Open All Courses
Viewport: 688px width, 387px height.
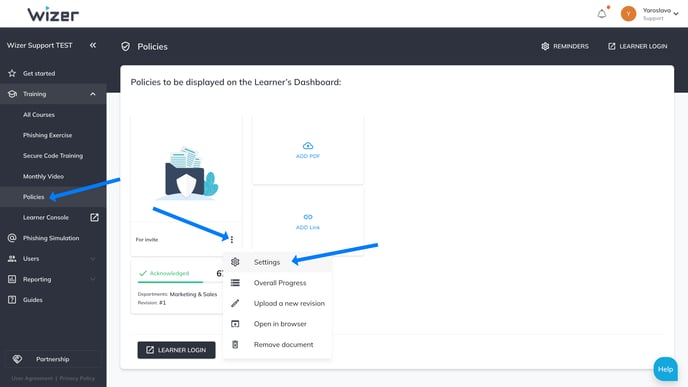click(39, 115)
